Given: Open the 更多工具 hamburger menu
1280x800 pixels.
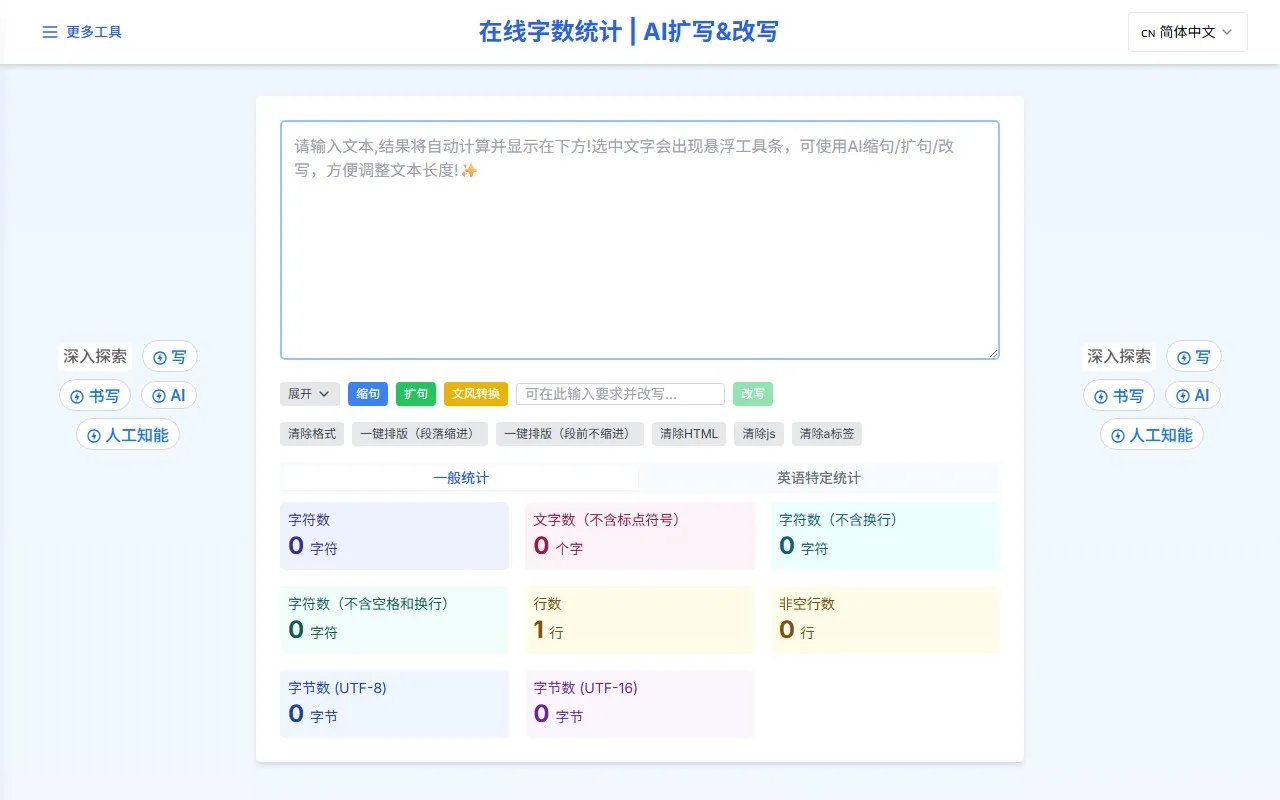Looking at the screenshot, I should [81, 31].
